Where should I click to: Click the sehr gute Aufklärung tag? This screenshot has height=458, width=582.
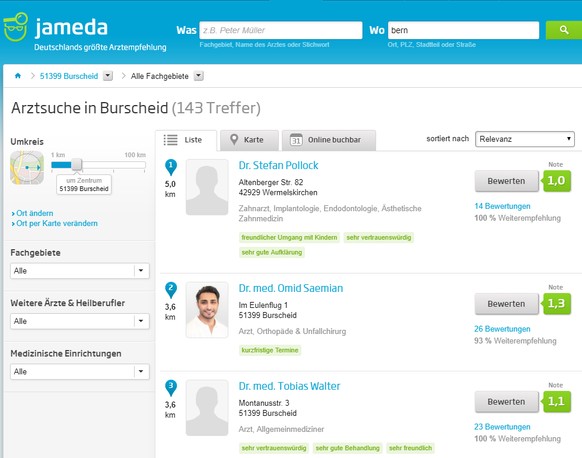point(272,253)
